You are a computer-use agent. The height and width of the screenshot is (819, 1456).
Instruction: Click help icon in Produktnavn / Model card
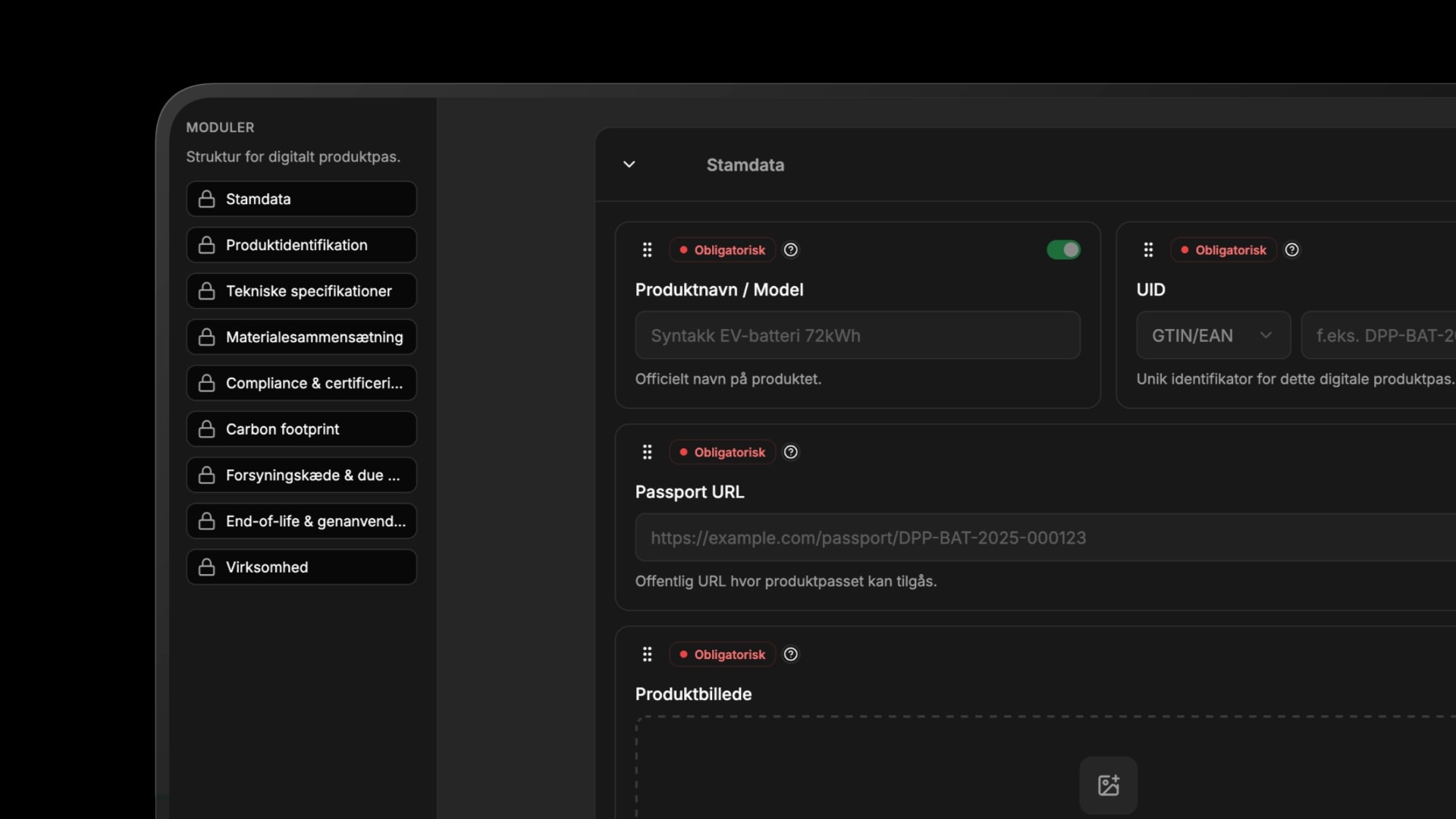790,250
